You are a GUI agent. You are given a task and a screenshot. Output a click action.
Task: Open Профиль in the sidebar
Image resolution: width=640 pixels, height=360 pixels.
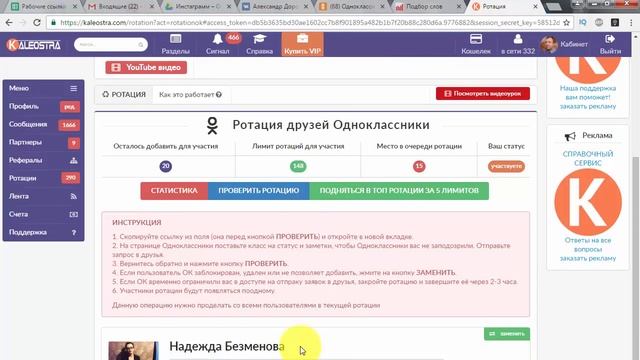pos(44,107)
